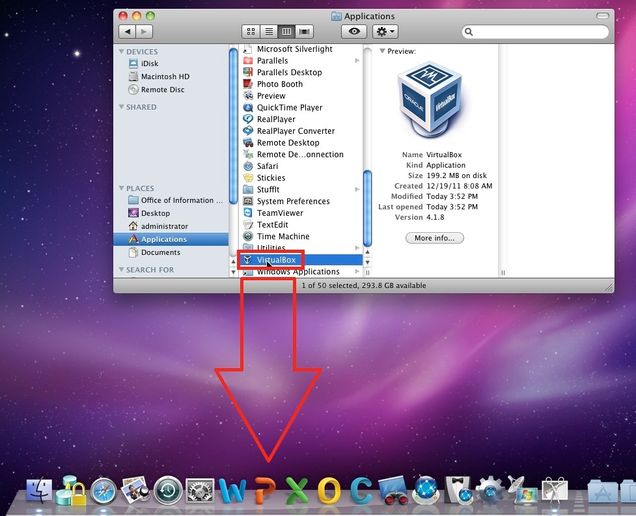Switch Finder to column view

tap(286, 32)
